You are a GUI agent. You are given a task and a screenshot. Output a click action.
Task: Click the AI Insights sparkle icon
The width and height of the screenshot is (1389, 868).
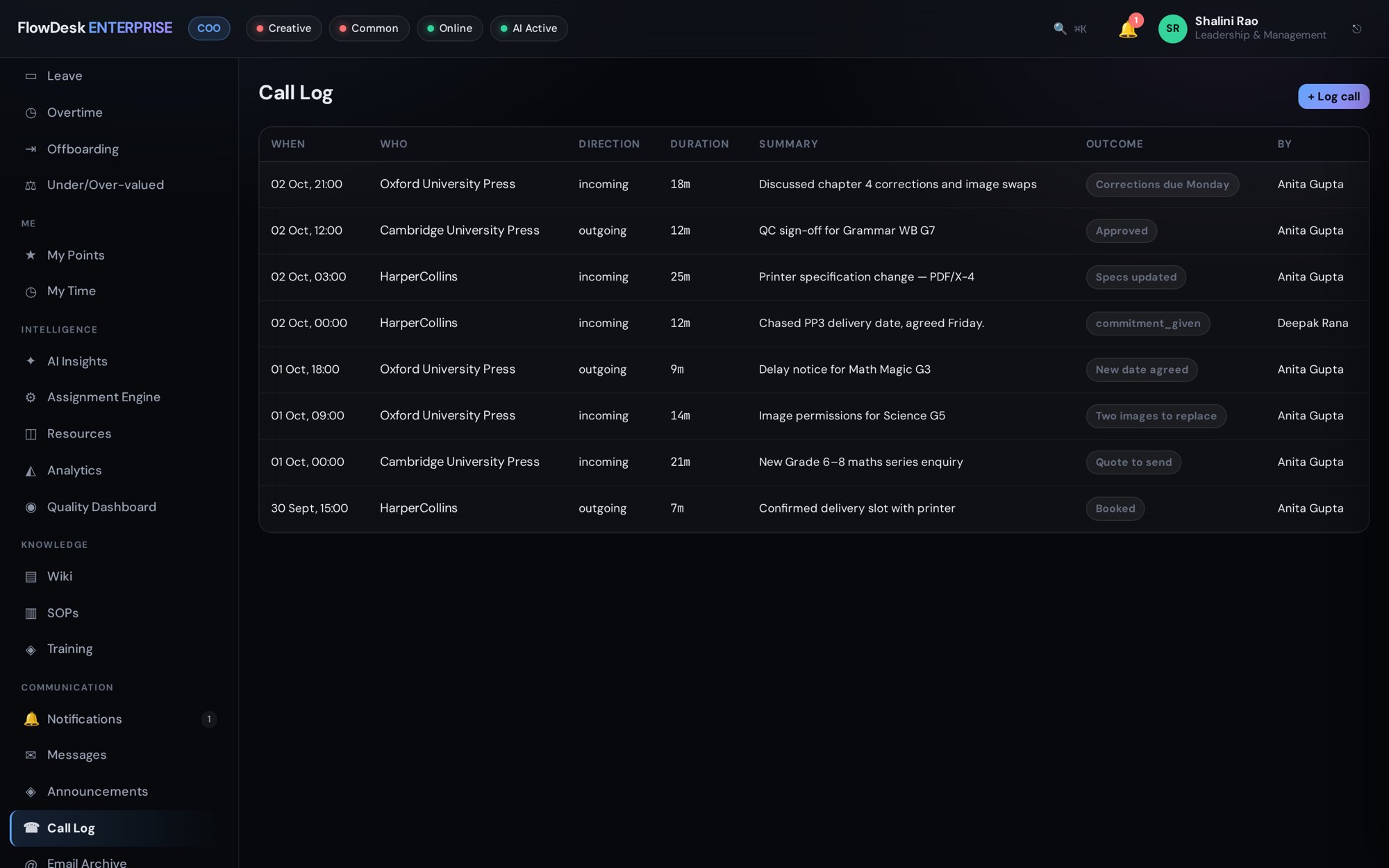[x=31, y=361]
